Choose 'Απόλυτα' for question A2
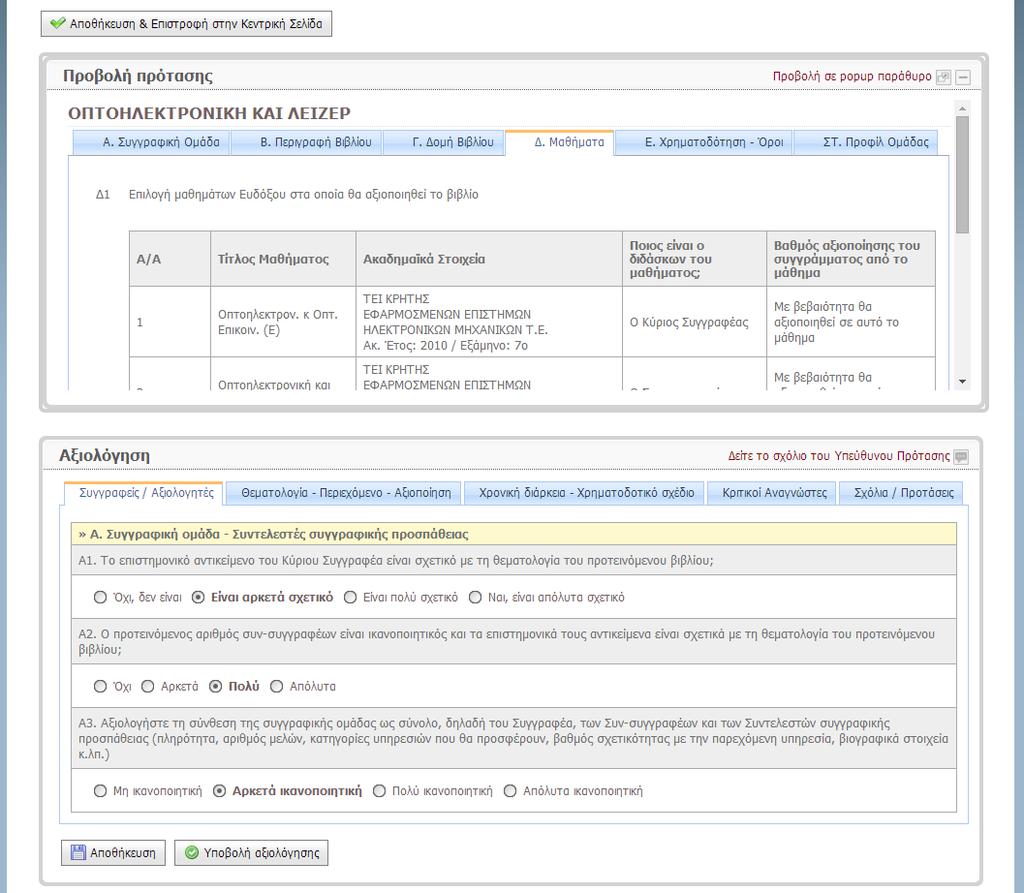1024x893 pixels. tap(276, 686)
